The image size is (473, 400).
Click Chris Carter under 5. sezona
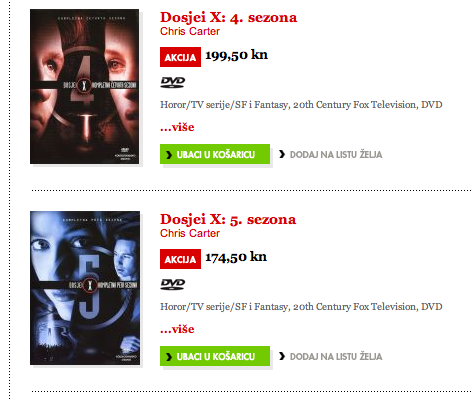click(x=190, y=233)
